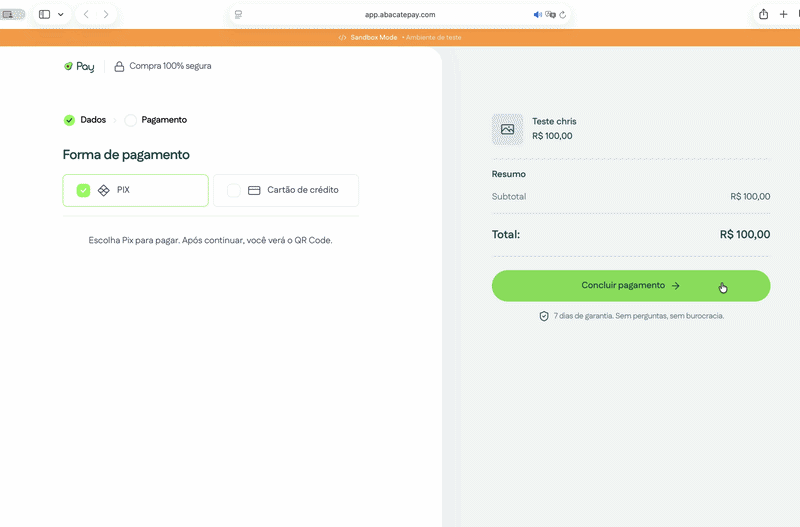Switch to the Pagamento step label

pyautogui.click(x=164, y=120)
